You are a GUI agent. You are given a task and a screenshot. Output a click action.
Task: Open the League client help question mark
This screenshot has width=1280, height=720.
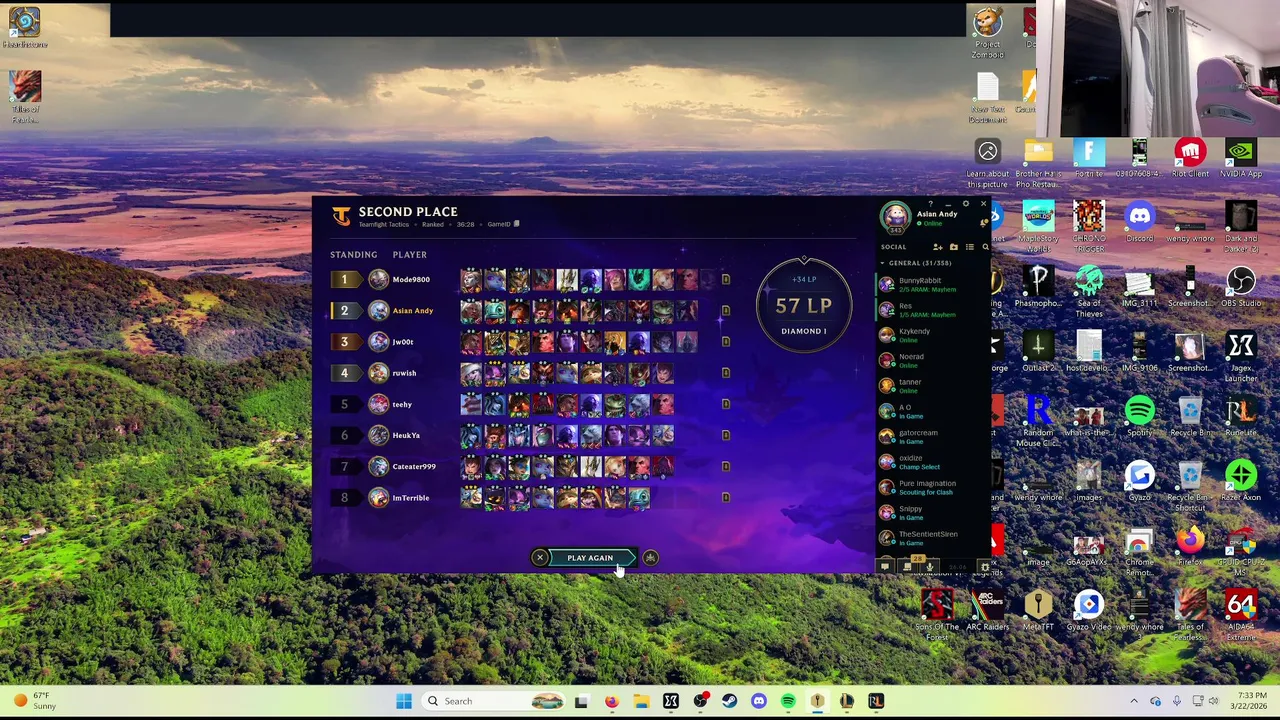[931, 204]
